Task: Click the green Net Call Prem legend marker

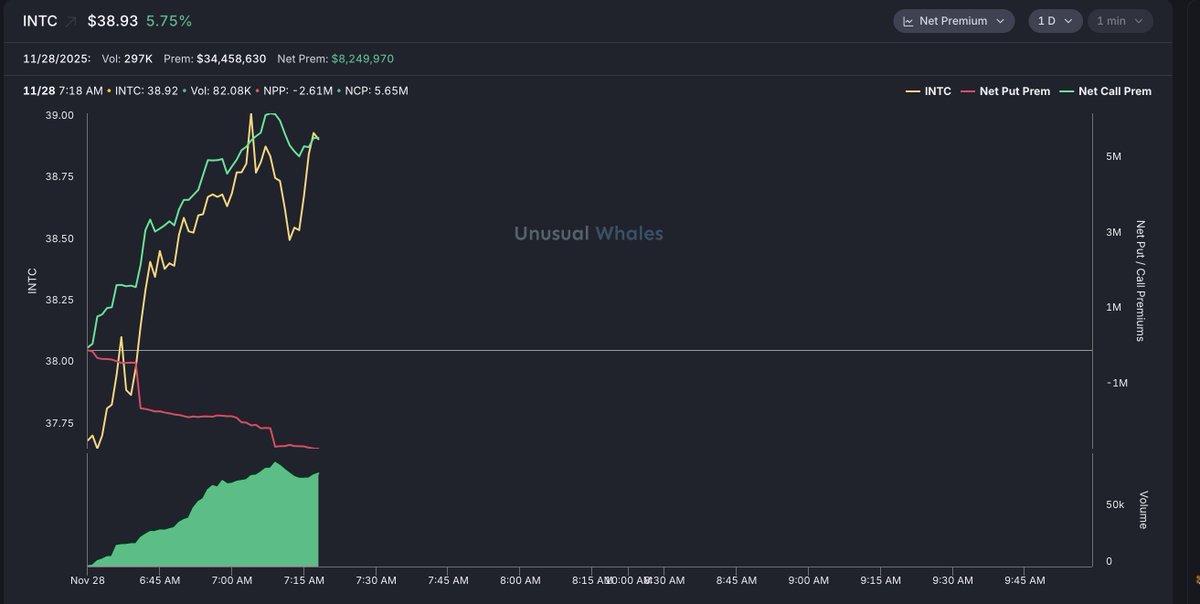Action: 1066,91
